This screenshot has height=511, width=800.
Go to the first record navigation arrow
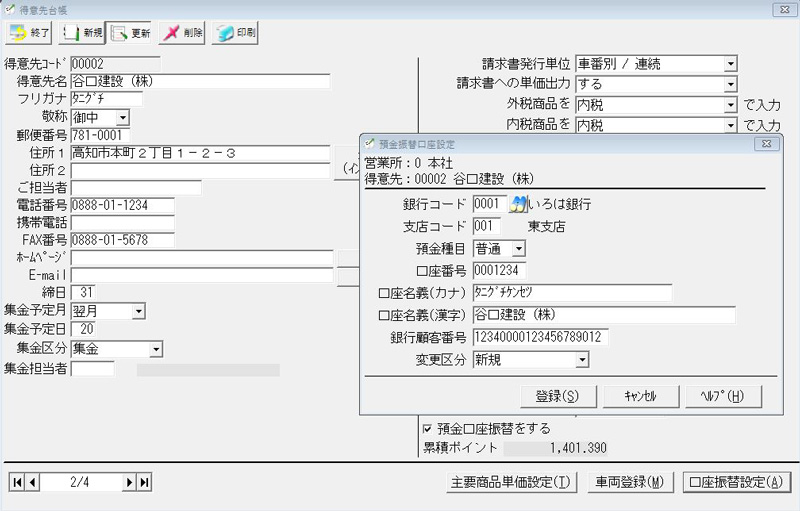(x=17, y=483)
